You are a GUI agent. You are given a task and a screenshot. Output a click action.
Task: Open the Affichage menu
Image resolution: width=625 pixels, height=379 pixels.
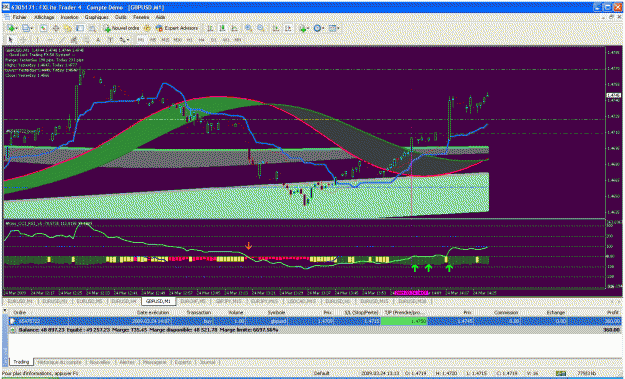(x=44, y=18)
